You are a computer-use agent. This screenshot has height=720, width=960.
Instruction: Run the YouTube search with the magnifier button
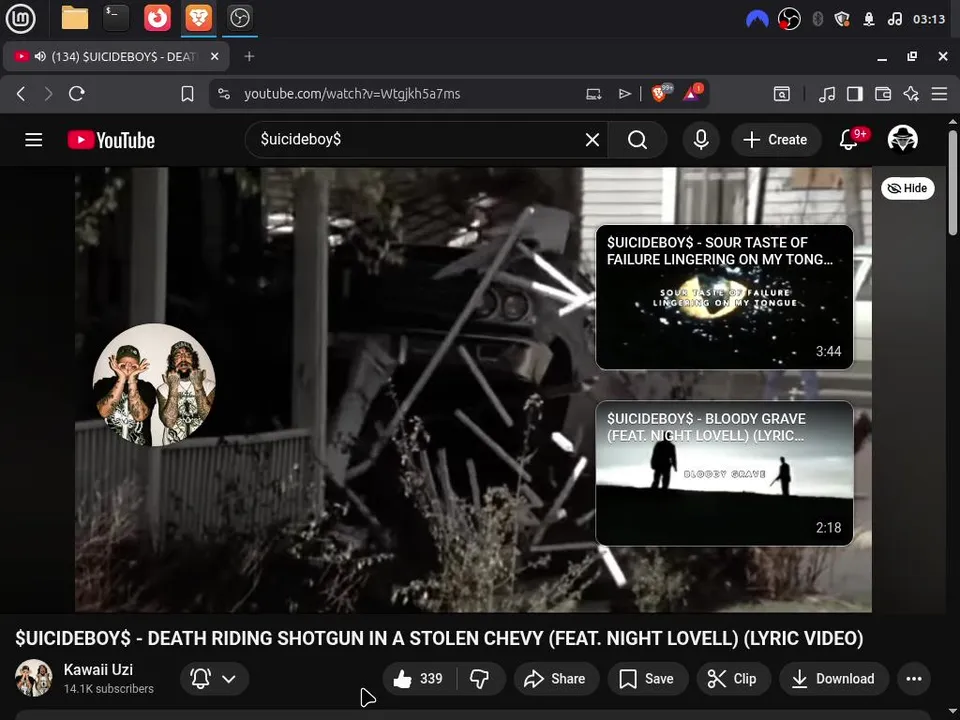click(x=637, y=140)
